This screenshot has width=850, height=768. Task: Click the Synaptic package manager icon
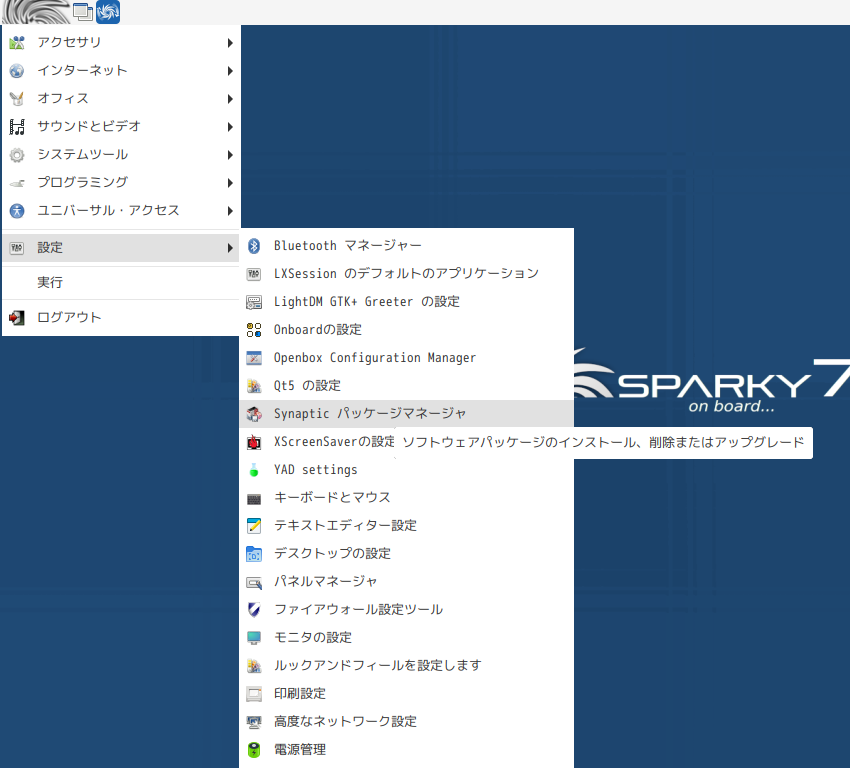pos(254,414)
